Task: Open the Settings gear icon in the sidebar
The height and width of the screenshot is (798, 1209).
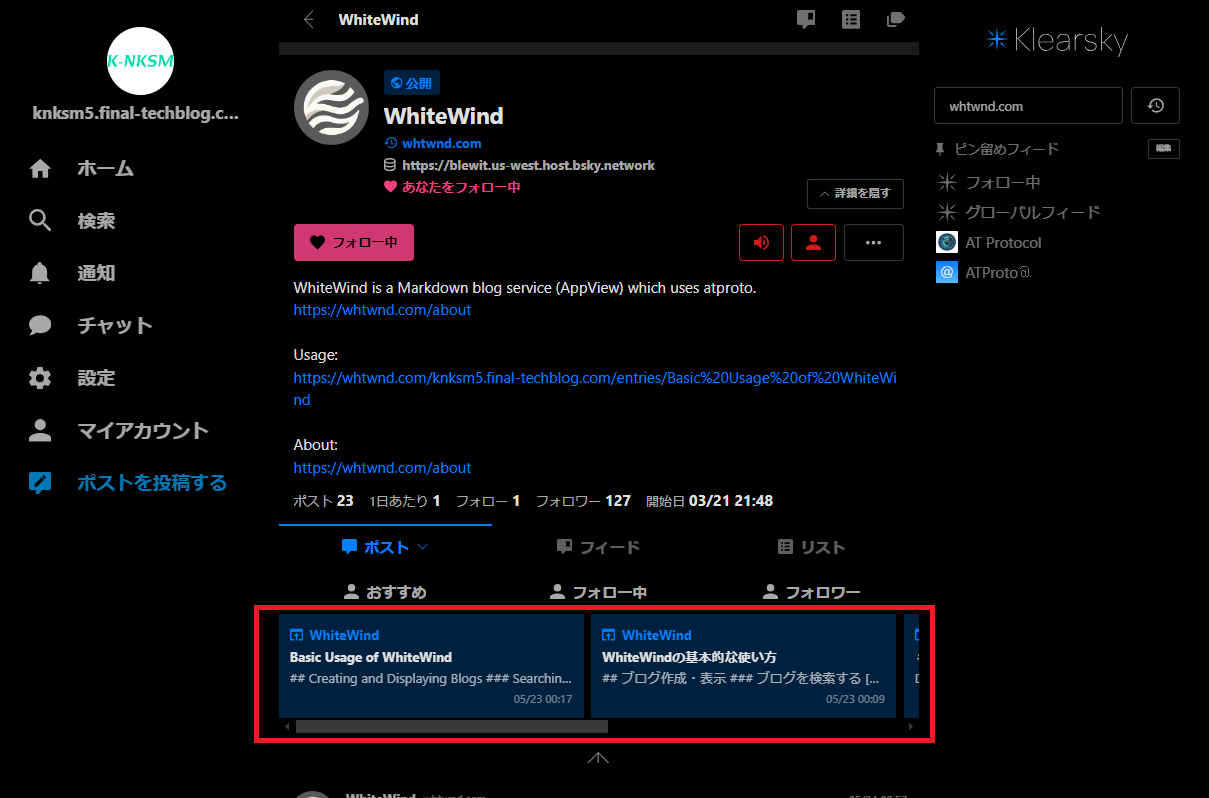Action: 40,378
